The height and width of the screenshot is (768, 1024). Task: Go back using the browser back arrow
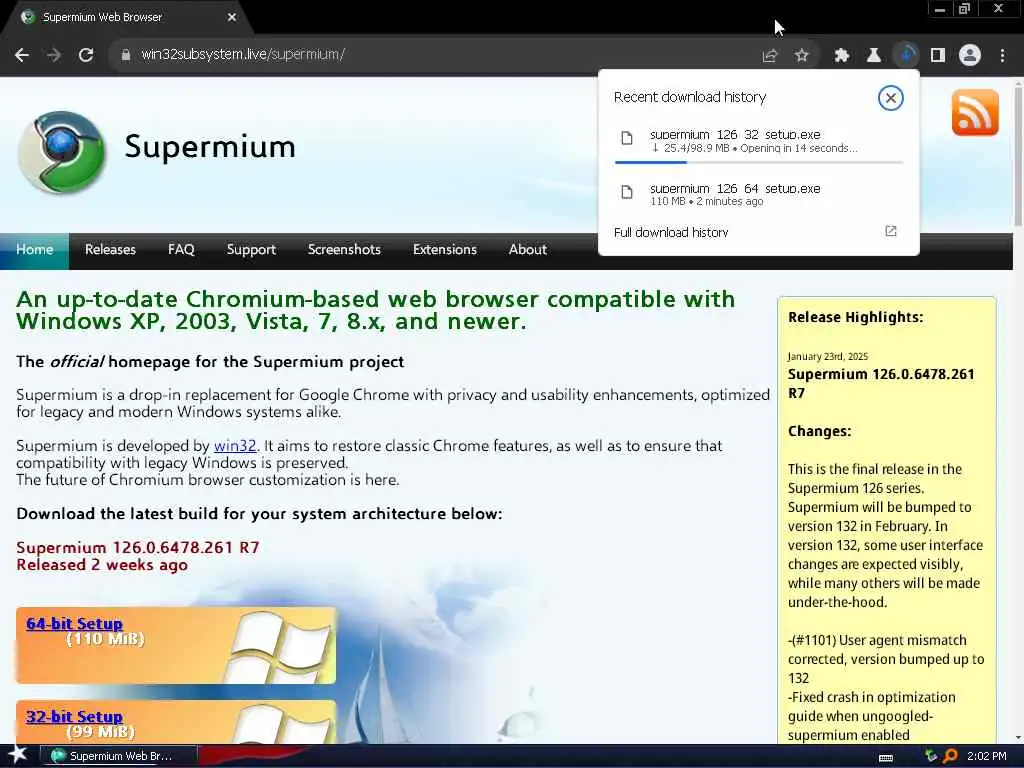point(22,55)
